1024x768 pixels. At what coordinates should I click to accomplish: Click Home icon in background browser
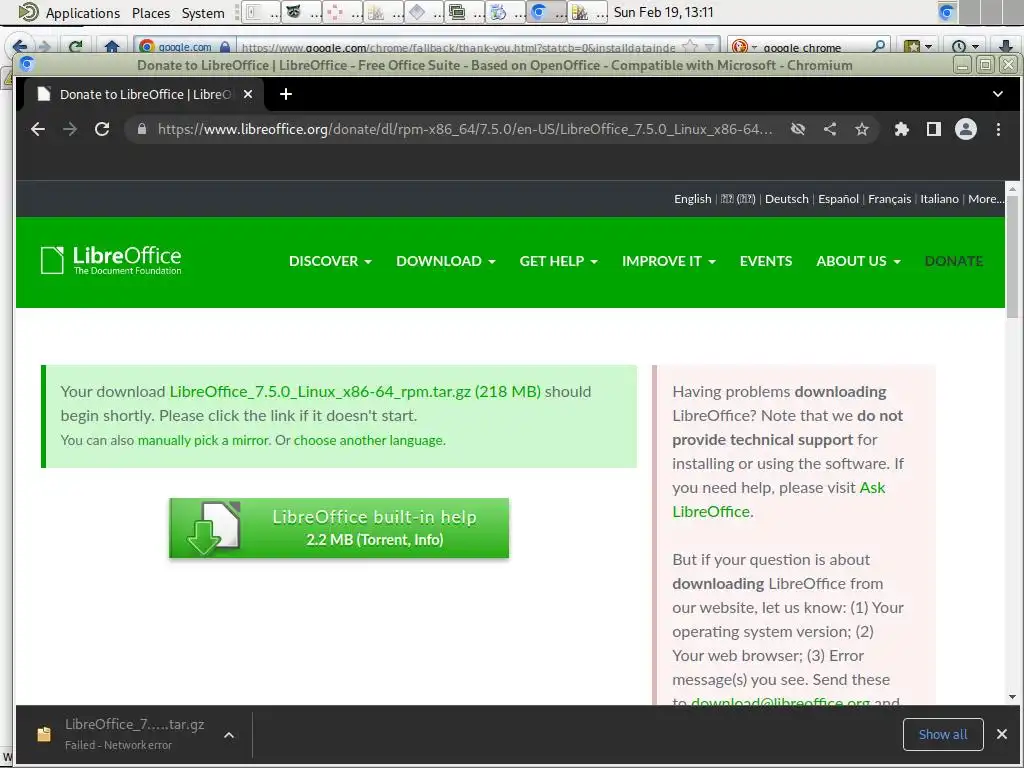[x=112, y=46]
